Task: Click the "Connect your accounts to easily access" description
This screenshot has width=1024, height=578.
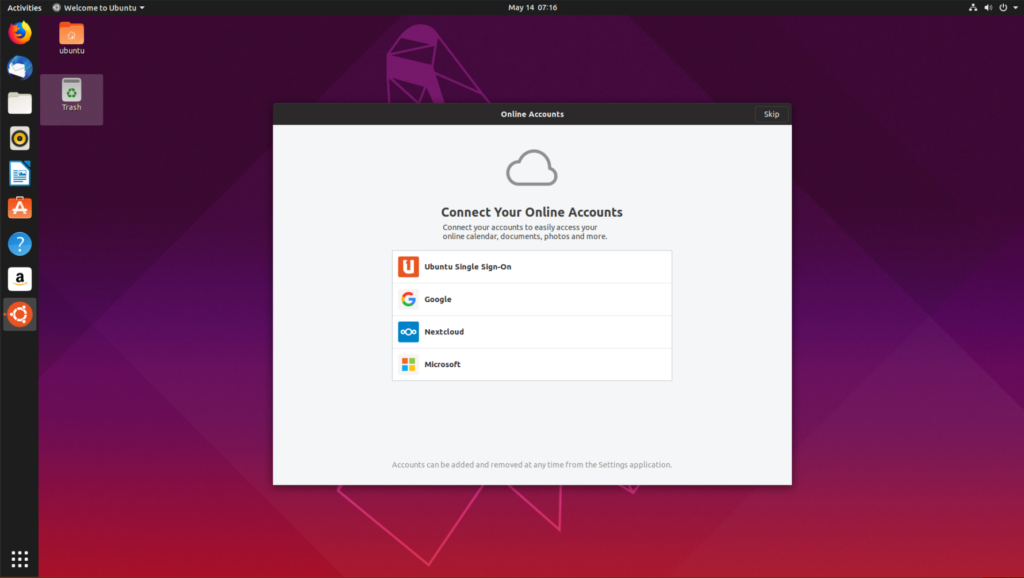Action: click(525, 232)
